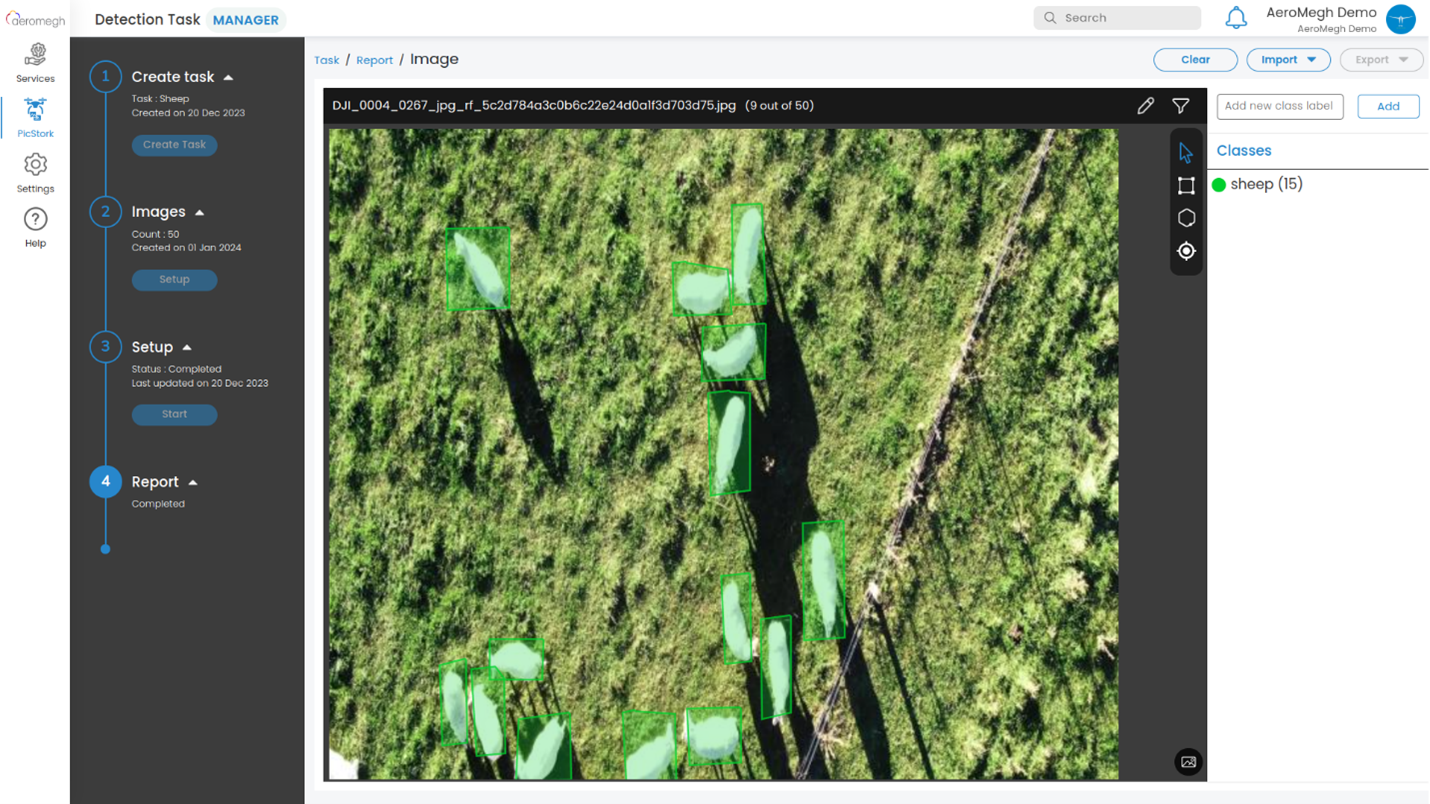The height and width of the screenshot is (804, 1430).
Task: Collapse the Images step section
Action: 200,212
